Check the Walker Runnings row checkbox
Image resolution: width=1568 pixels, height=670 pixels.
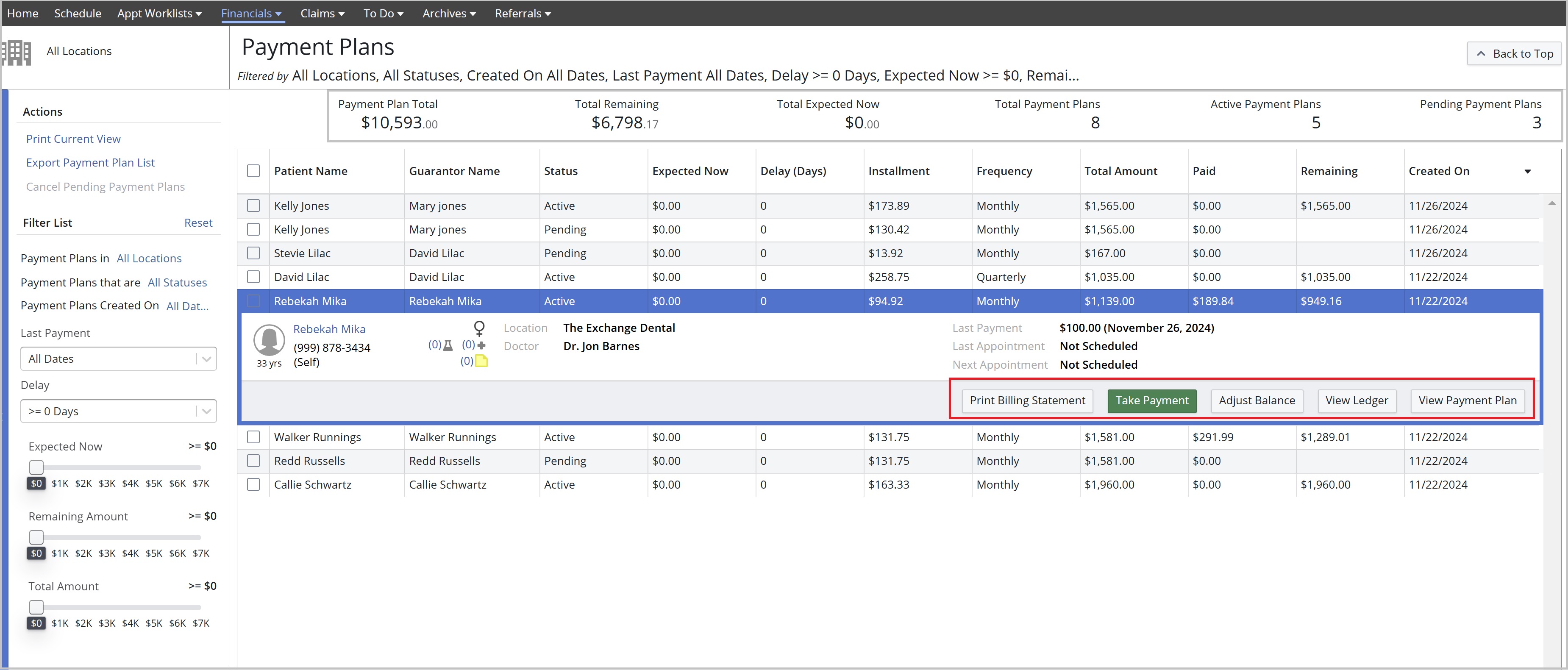(253, 437)
